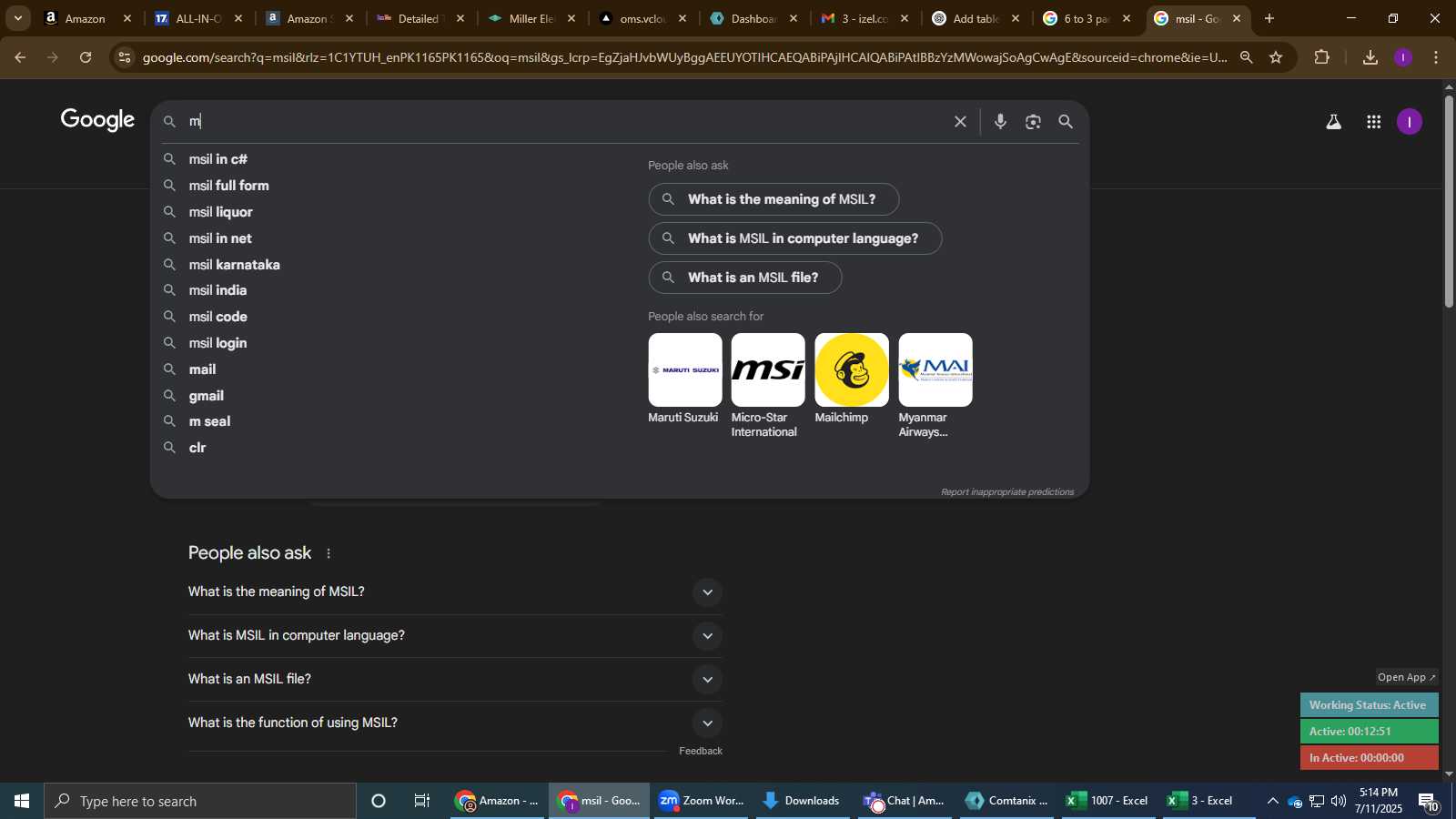
Task: Open the Maruti Suzuki thumbnail
Action: click(685, 370)
